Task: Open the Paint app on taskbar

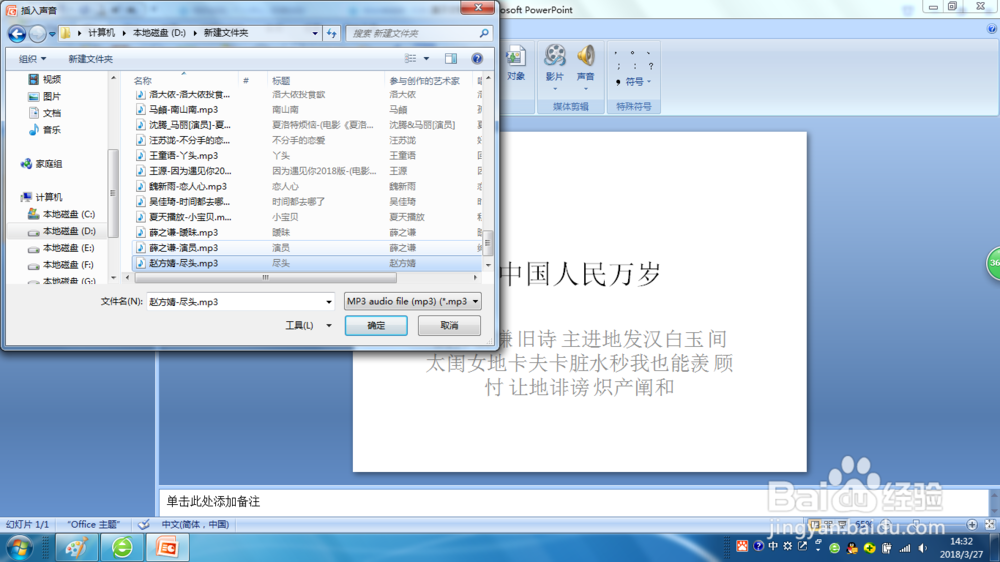Action: tap(77, 548)
